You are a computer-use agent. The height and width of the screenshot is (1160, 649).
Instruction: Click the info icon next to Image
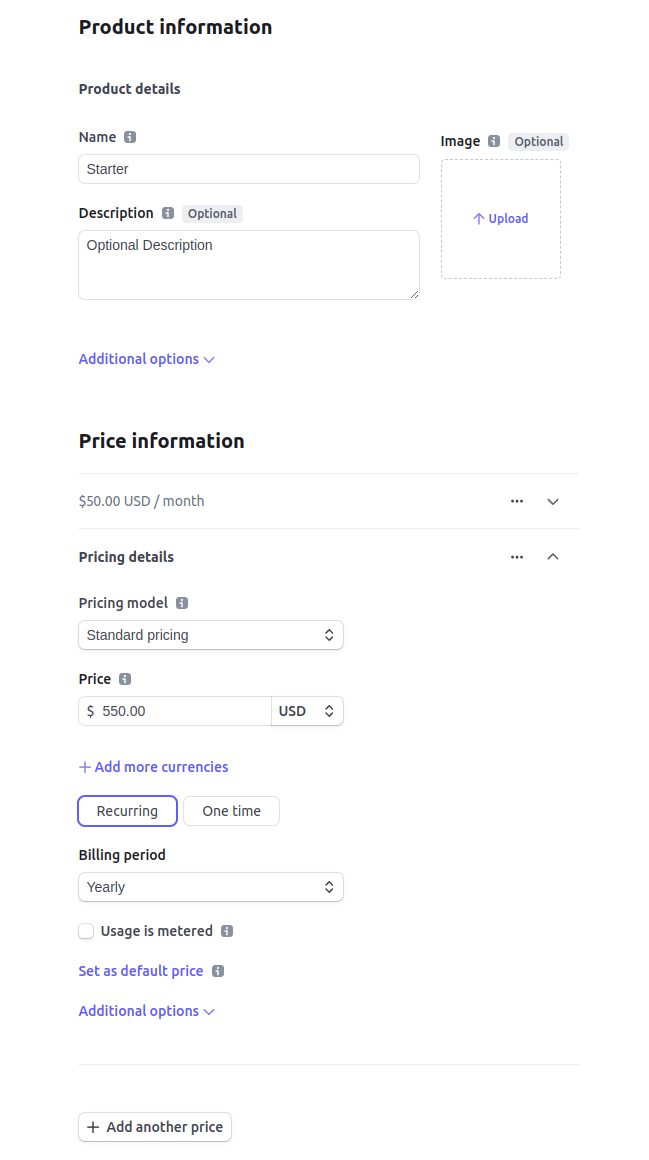493,141
